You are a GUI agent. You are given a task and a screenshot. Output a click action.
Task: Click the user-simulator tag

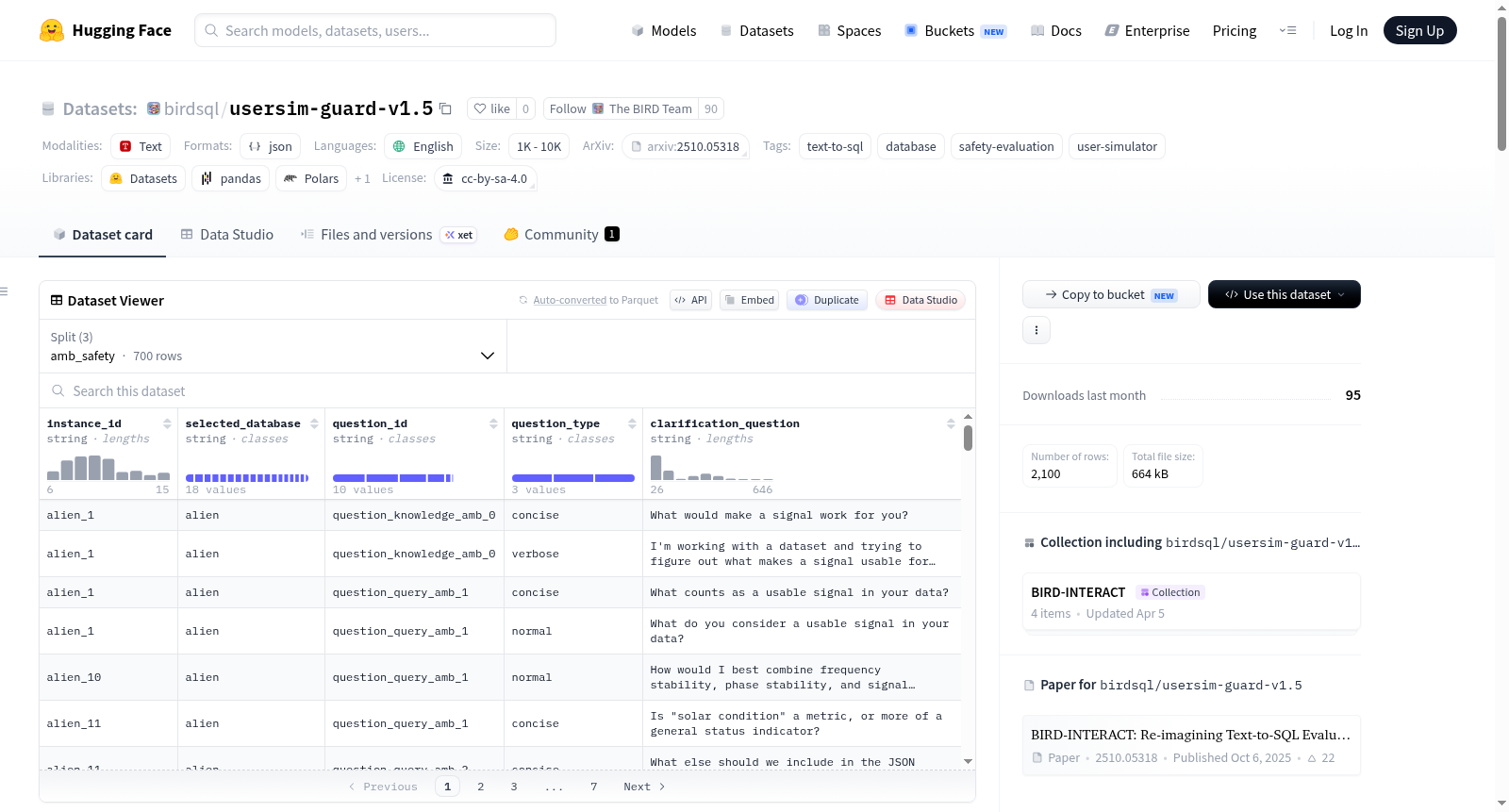1117,146
